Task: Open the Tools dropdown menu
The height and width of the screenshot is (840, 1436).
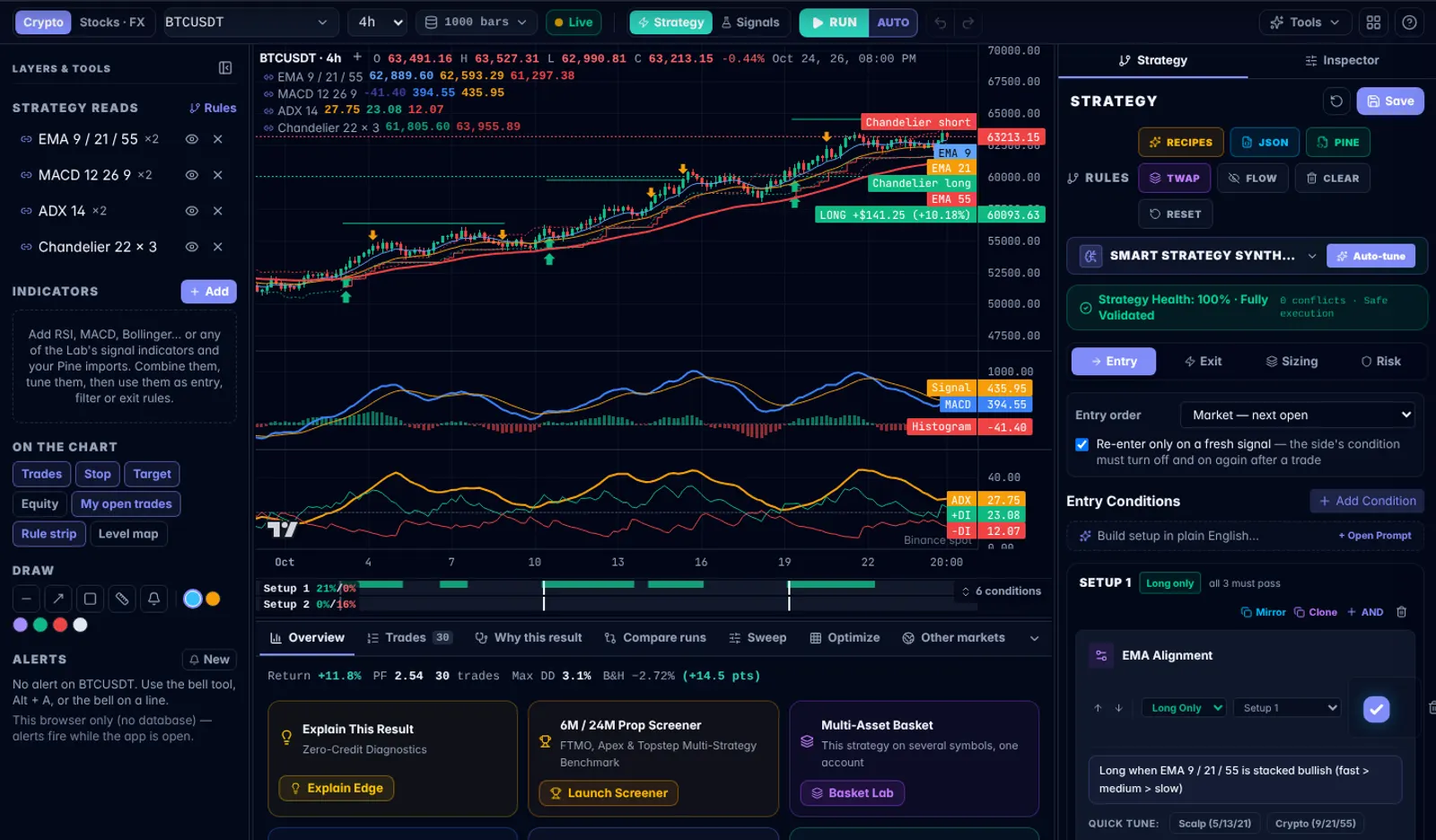Action: tap(1305, 22)
